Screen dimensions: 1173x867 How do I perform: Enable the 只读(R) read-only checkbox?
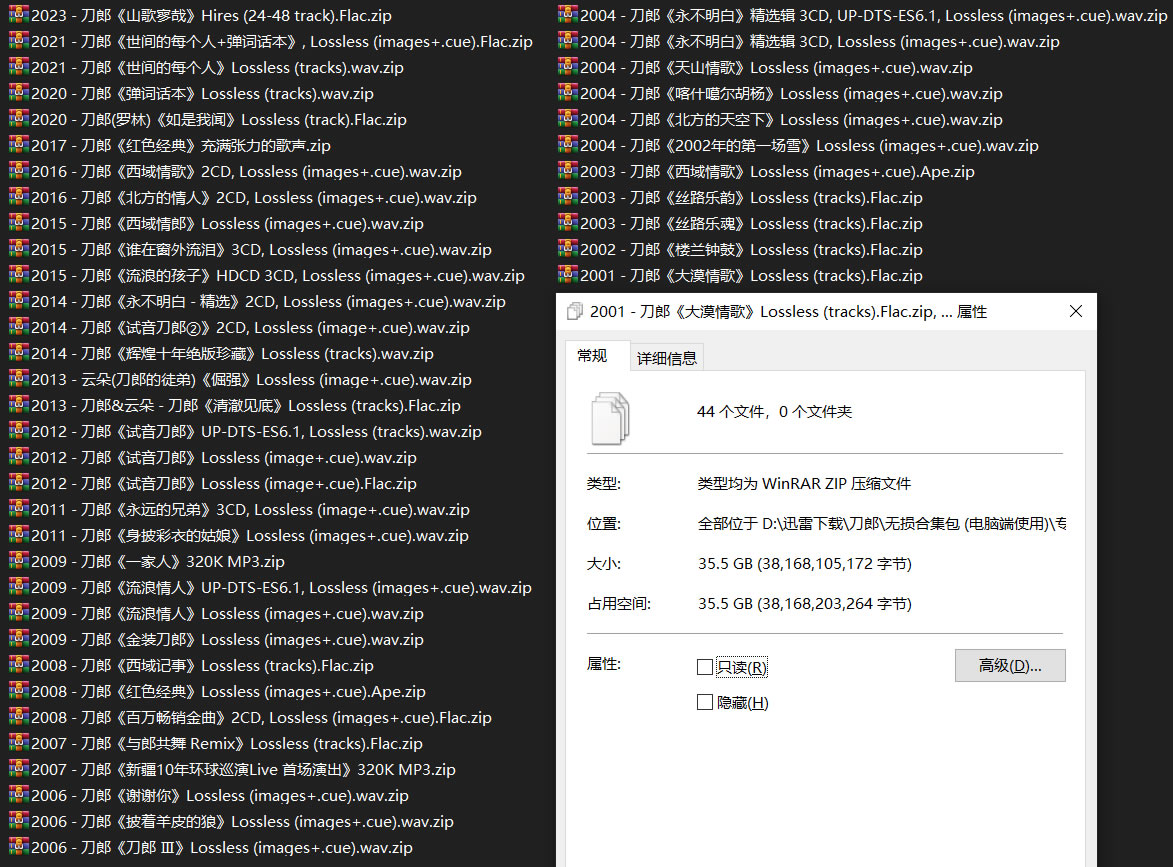coord(704,667)
